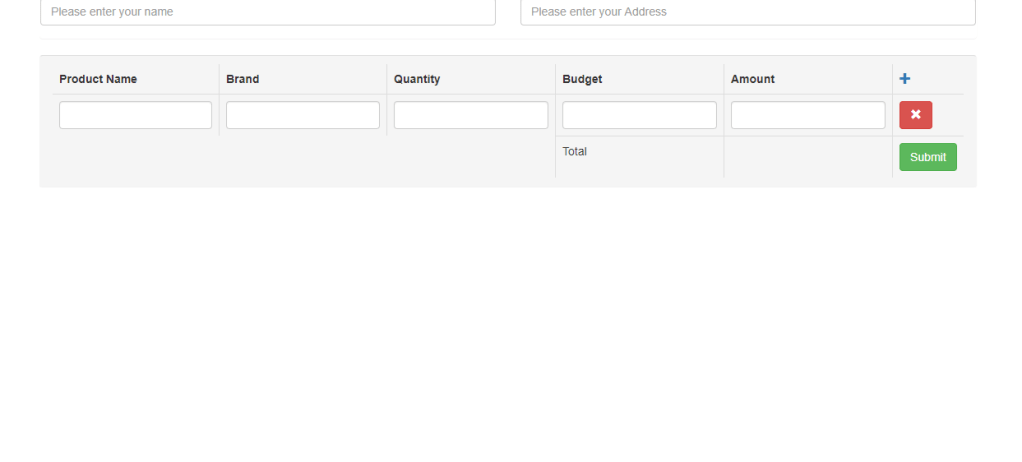Click the blue plus add-row icon
1022x462 pixels.
(905, 79)
